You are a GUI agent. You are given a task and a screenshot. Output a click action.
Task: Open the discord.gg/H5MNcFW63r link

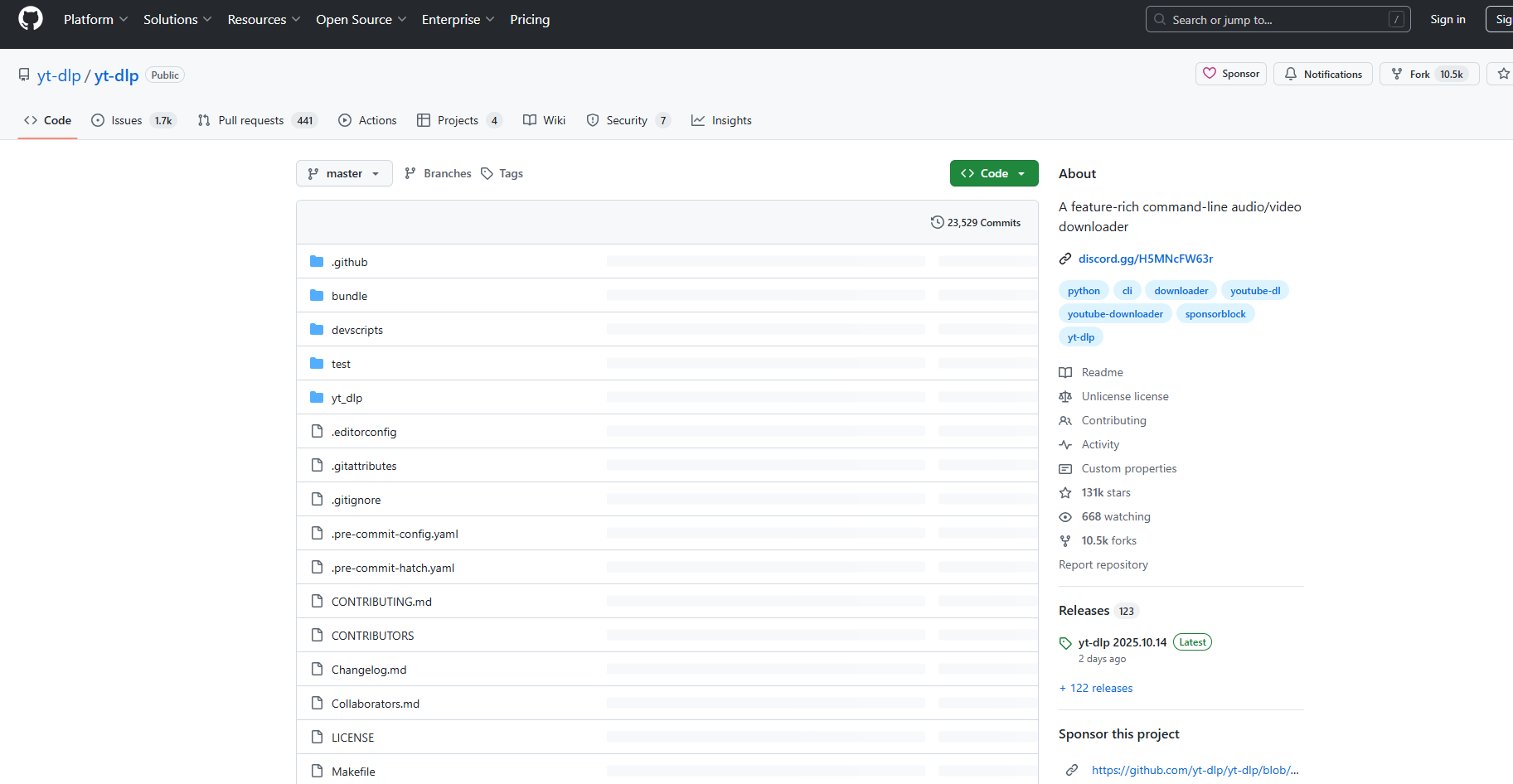point(1146,259)
